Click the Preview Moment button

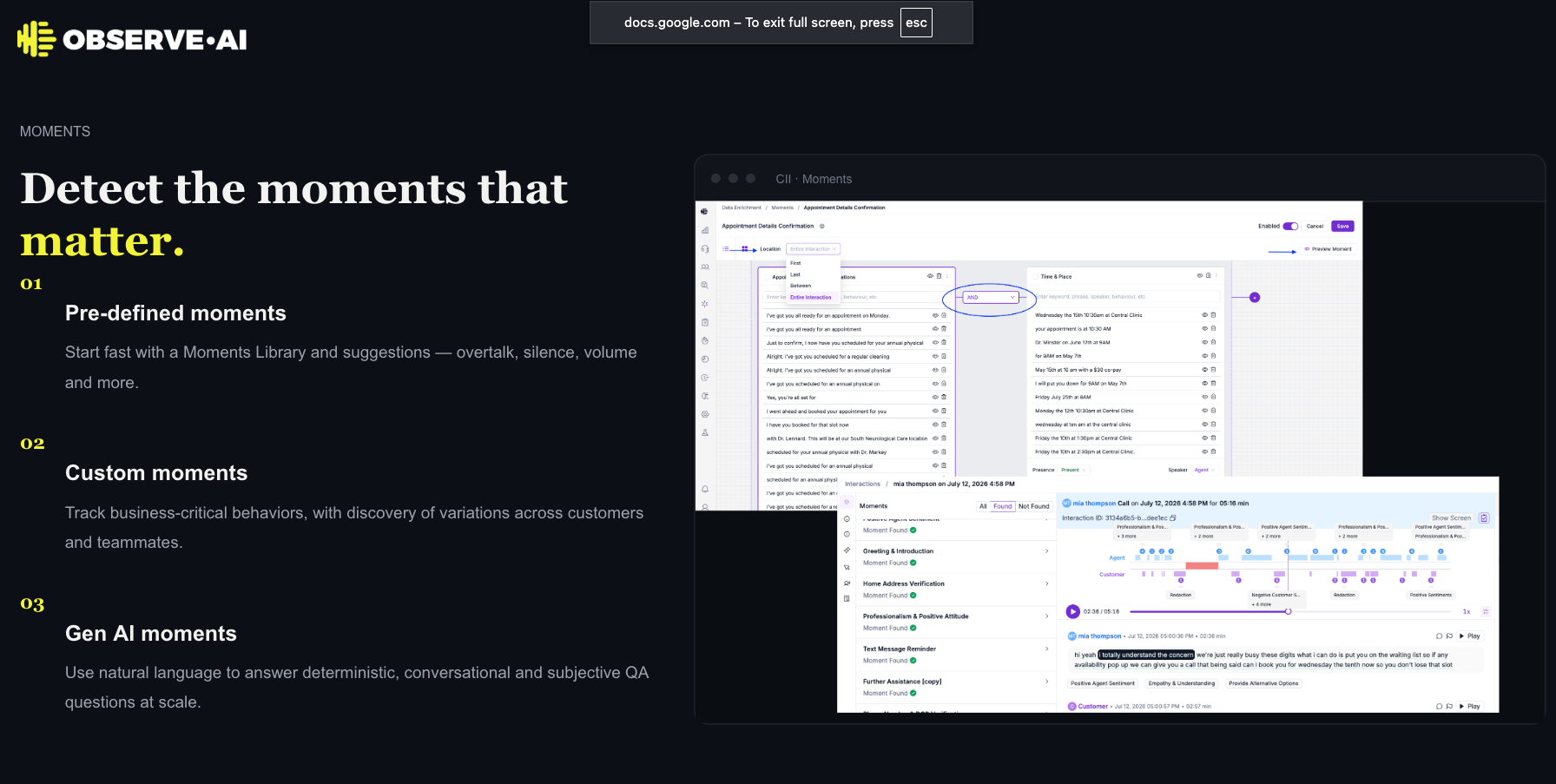pyautogui.click(x=1328, y=249)
